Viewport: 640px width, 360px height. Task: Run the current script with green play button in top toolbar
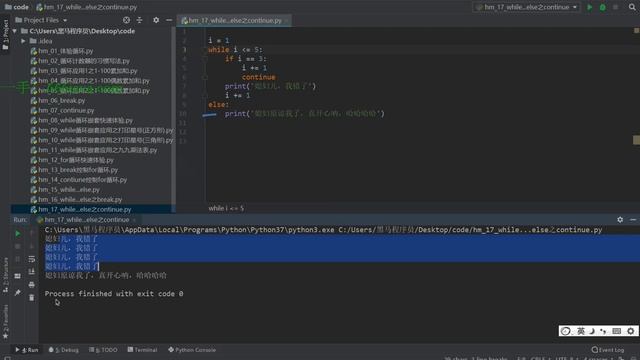pyautogui.click(x=589, y=7)
